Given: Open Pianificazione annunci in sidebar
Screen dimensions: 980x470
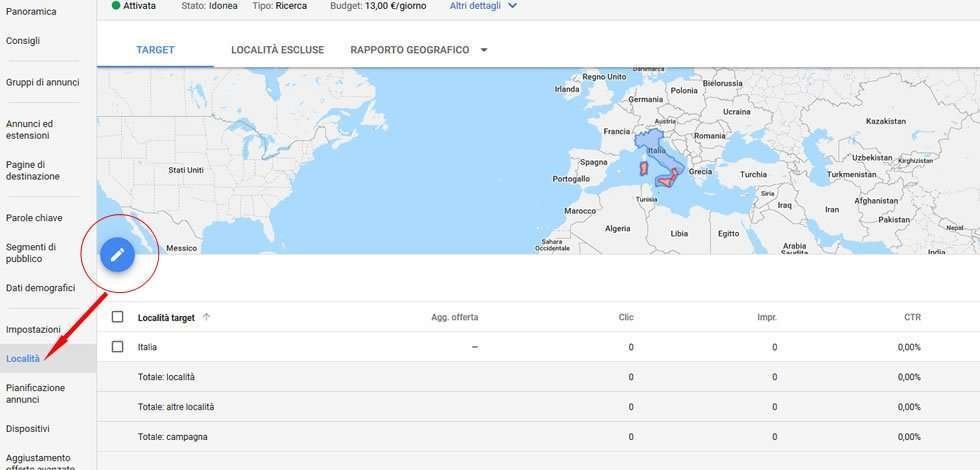Looking at the screenshot, I should 35,393.
